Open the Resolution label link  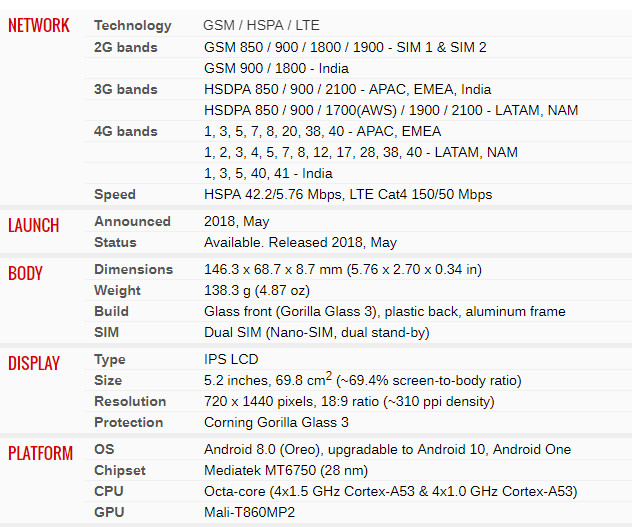(130, 401)
